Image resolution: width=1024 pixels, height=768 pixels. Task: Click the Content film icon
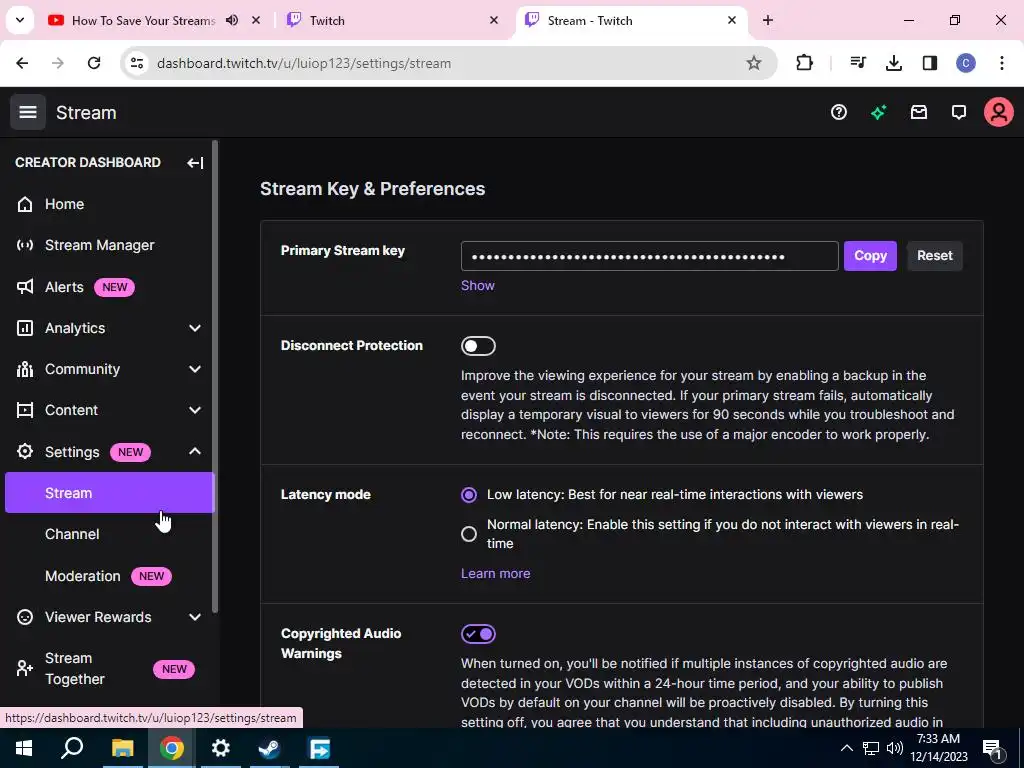coord(25,410)
